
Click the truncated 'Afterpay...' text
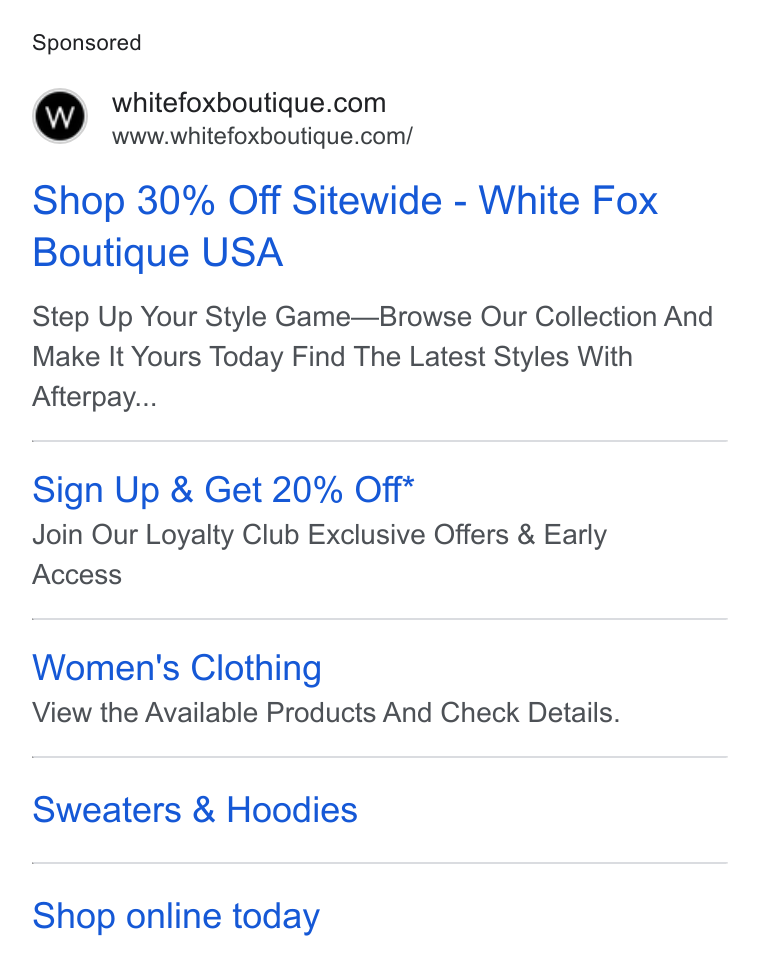click(95, 397)
